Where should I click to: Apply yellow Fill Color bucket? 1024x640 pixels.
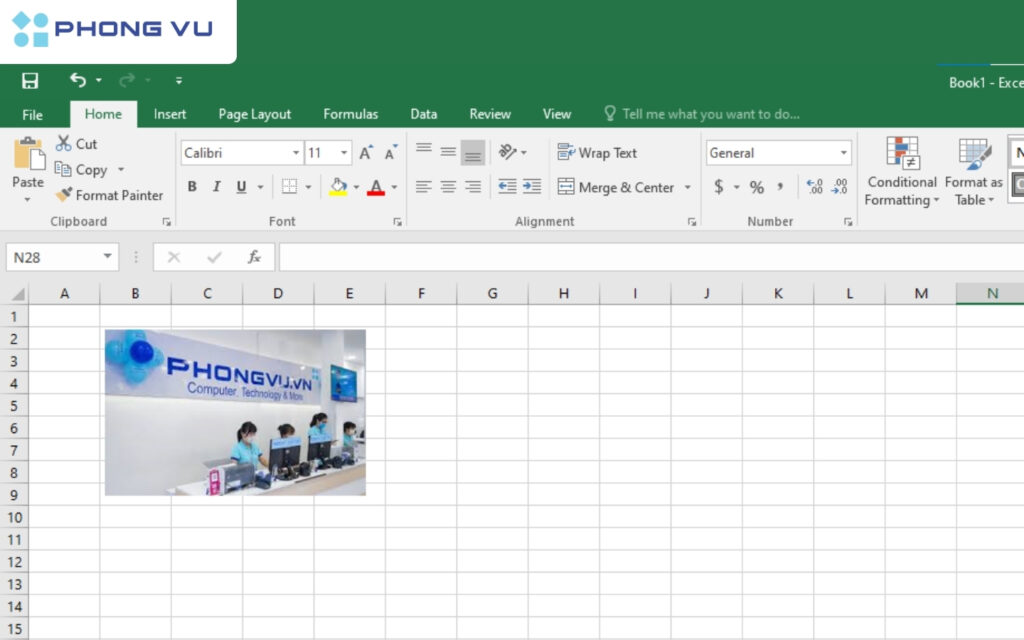click(338, 187)
